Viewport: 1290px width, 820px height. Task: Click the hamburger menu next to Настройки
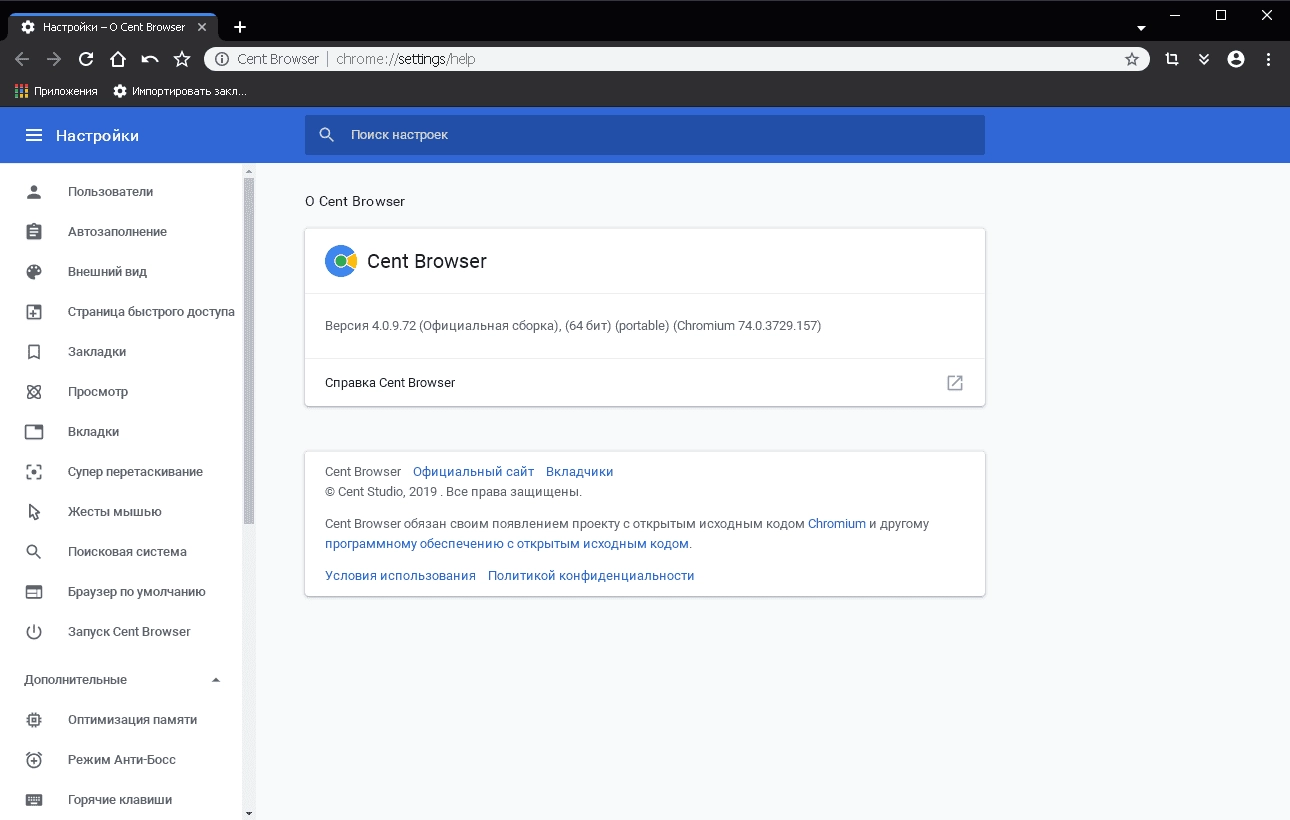34,135
